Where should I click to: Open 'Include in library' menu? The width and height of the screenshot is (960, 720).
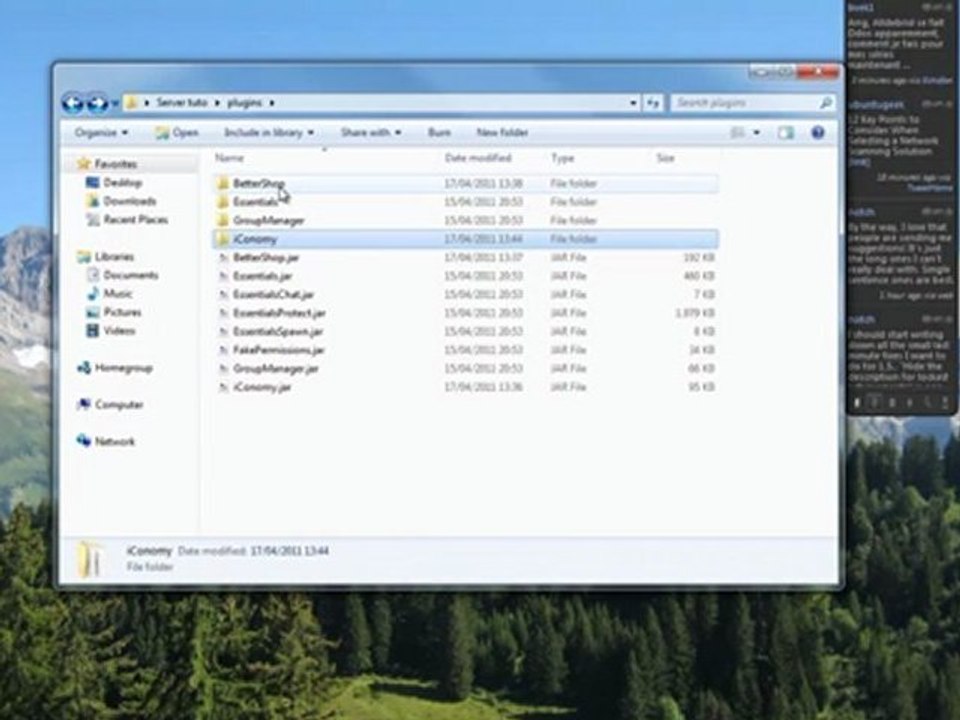tap(269, 132)
